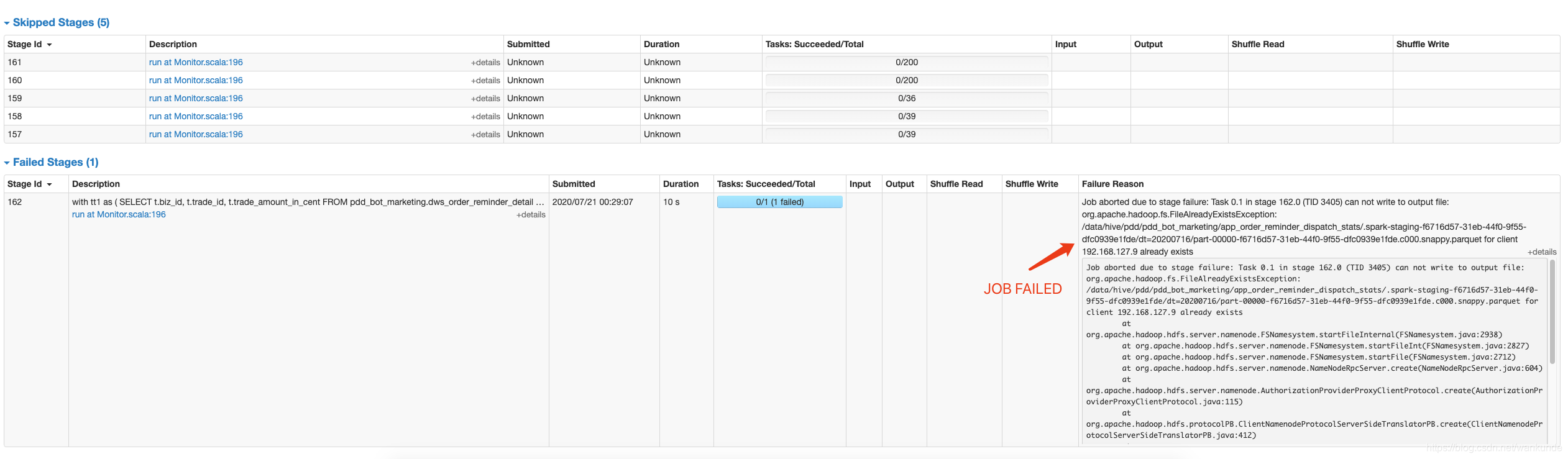Image resolution: width=1568 pixels, height=459 pixels.
Task: Expand +details for stage 157
Action: [485, 135]
